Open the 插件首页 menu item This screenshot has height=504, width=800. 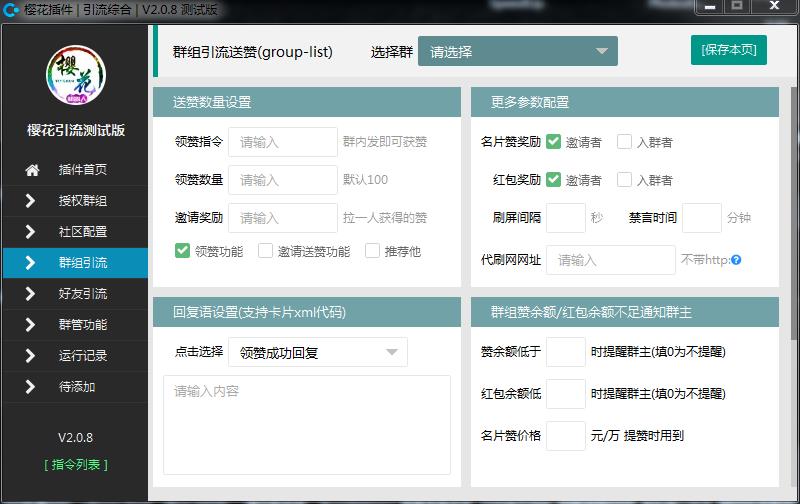76,170
